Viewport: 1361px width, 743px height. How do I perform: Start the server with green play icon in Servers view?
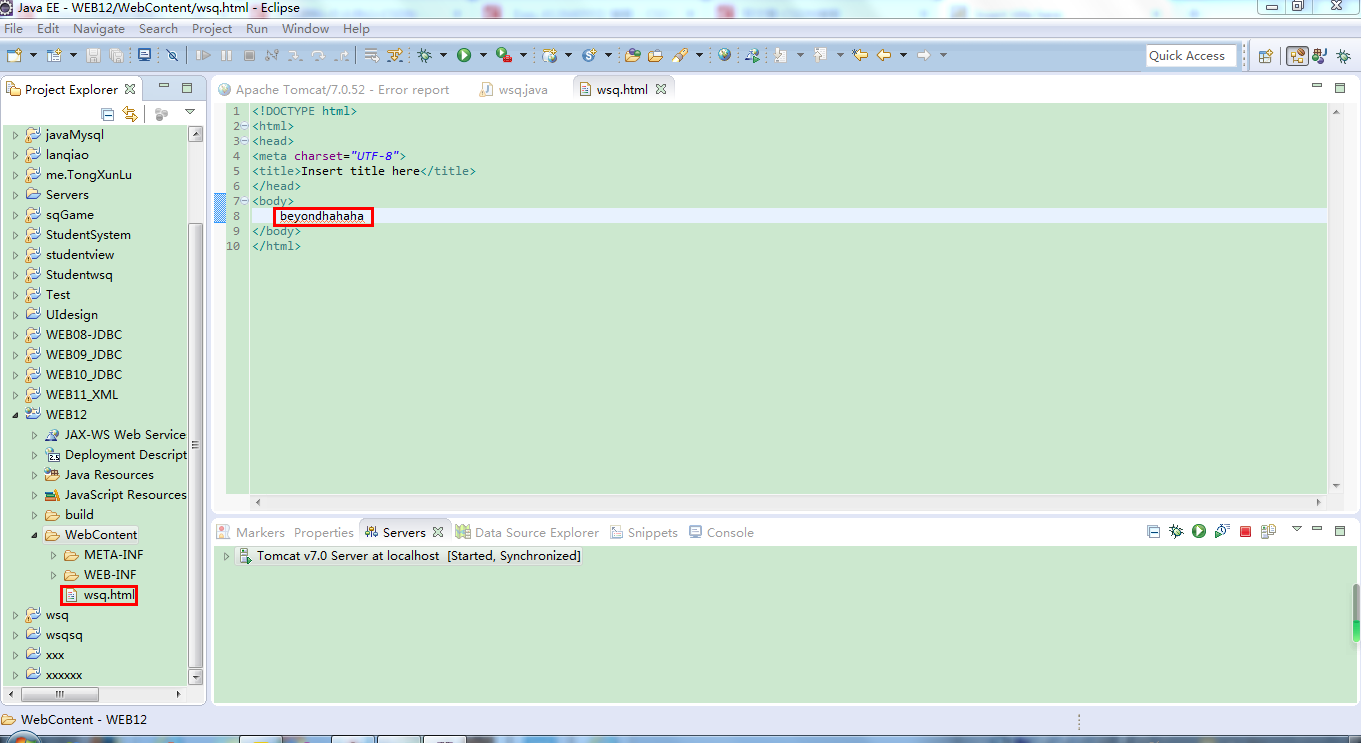(1198, 532)
